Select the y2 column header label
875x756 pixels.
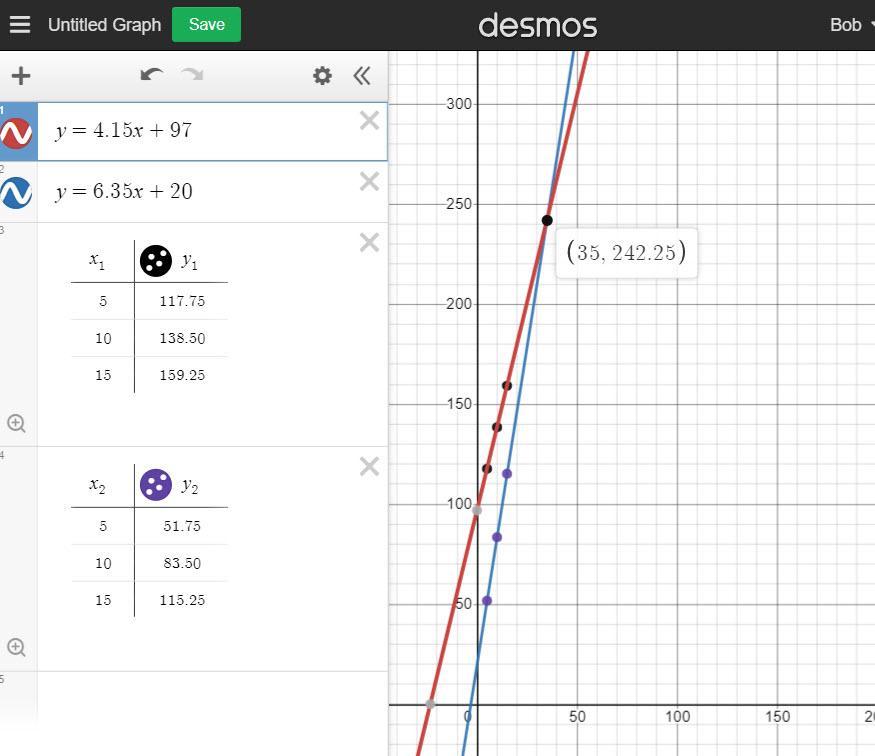[x=190, y=485]
